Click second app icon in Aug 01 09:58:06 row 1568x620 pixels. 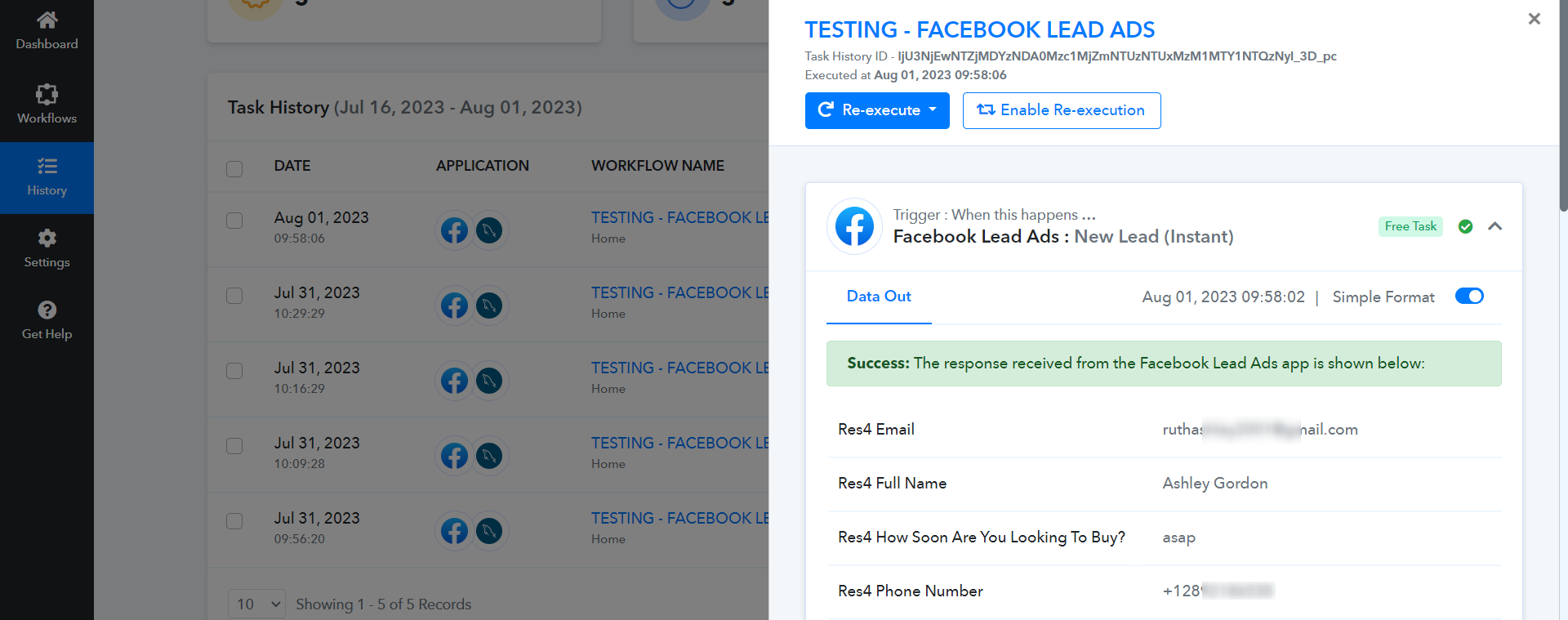[489, 230]
